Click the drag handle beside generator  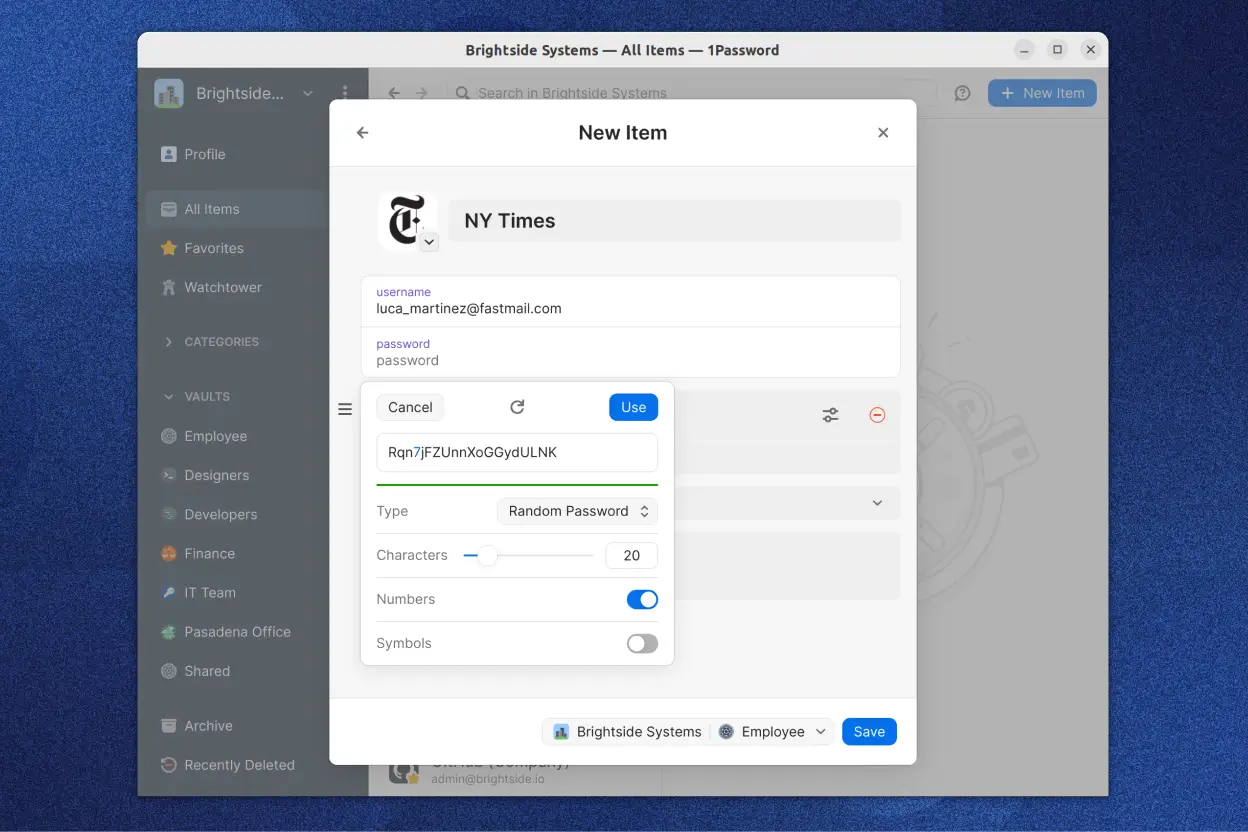click(x=345, y=409)
